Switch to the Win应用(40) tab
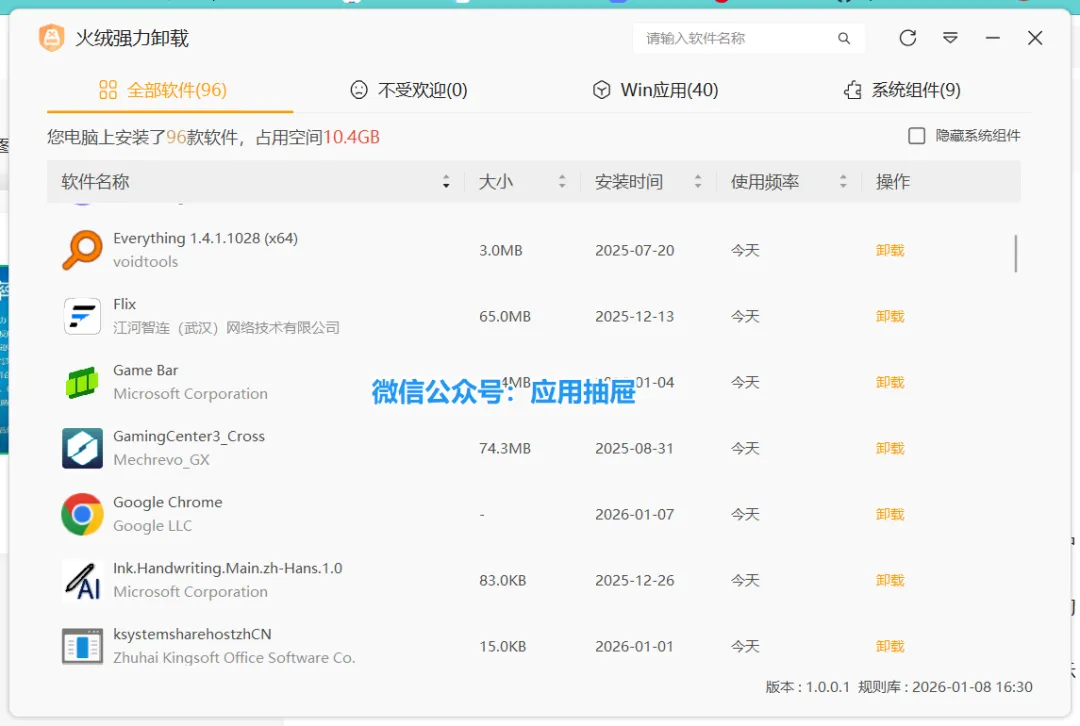Image resolution: width=1080 pixels, height=726 pixels. tap(656, 90)
